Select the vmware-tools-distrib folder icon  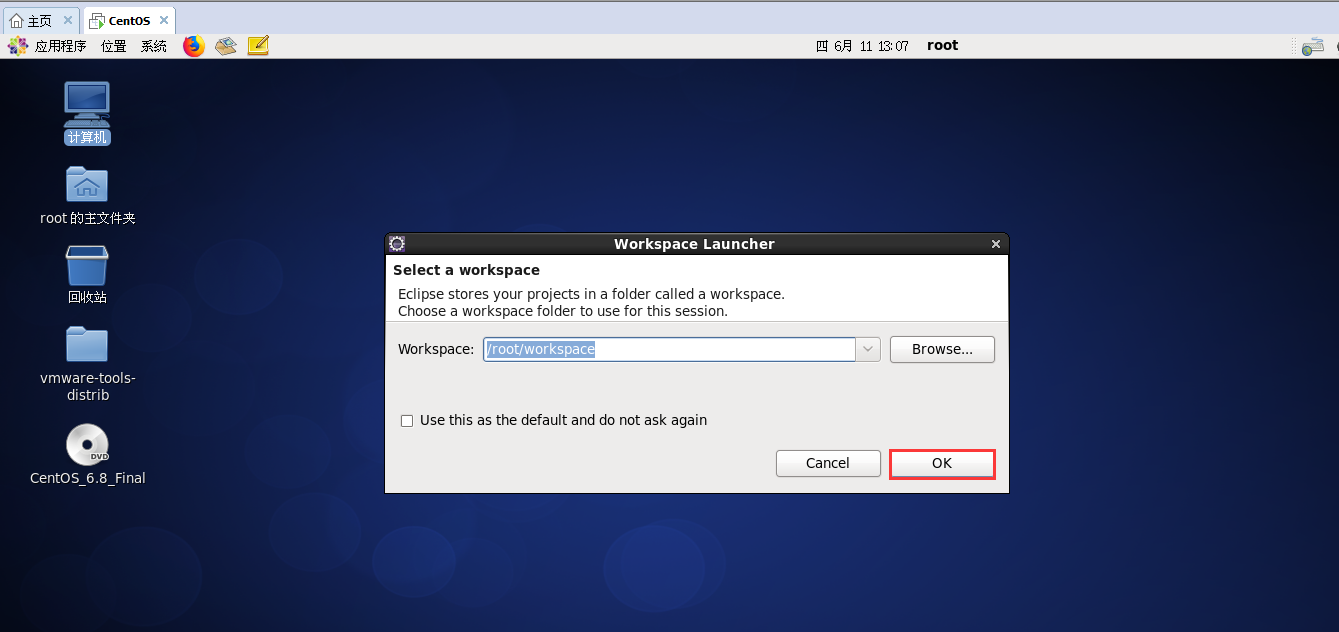pyautogui.click(x=87, y=364)
